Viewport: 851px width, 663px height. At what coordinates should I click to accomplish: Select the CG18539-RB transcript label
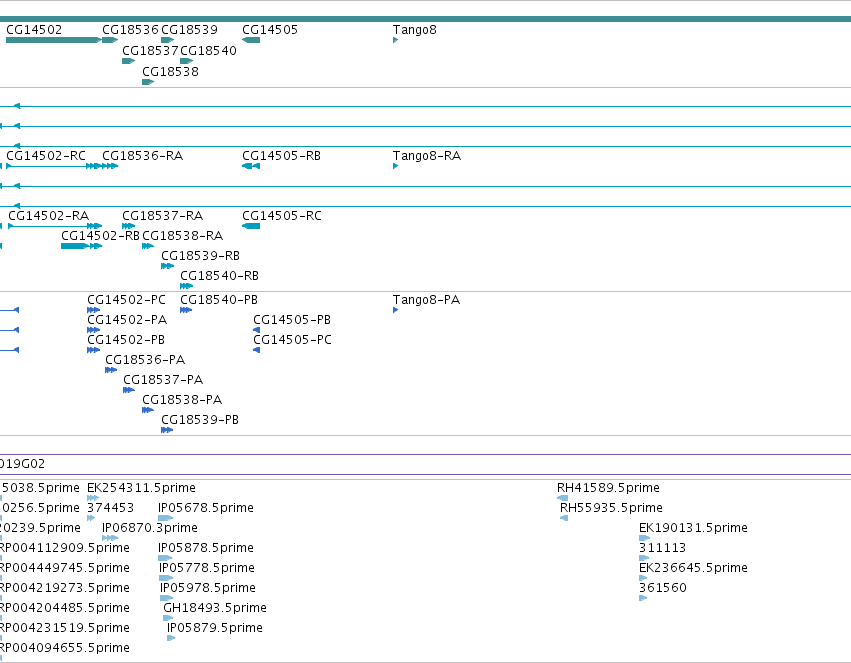coord(201,256)
